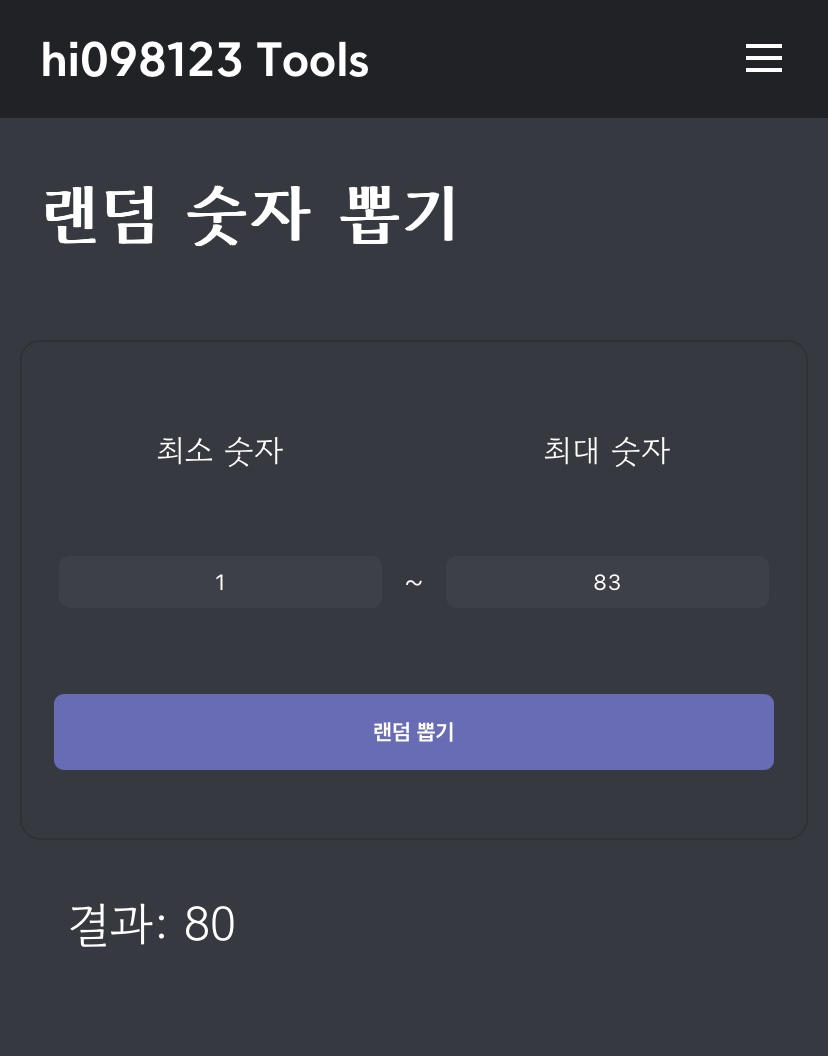Edit the 83 upper limit value
The width and height of the screenshot is (828, 1056).
point(607,582)
